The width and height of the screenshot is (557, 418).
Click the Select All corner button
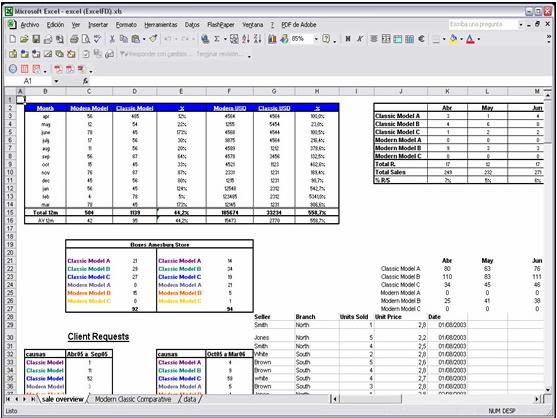pos(10,91)
